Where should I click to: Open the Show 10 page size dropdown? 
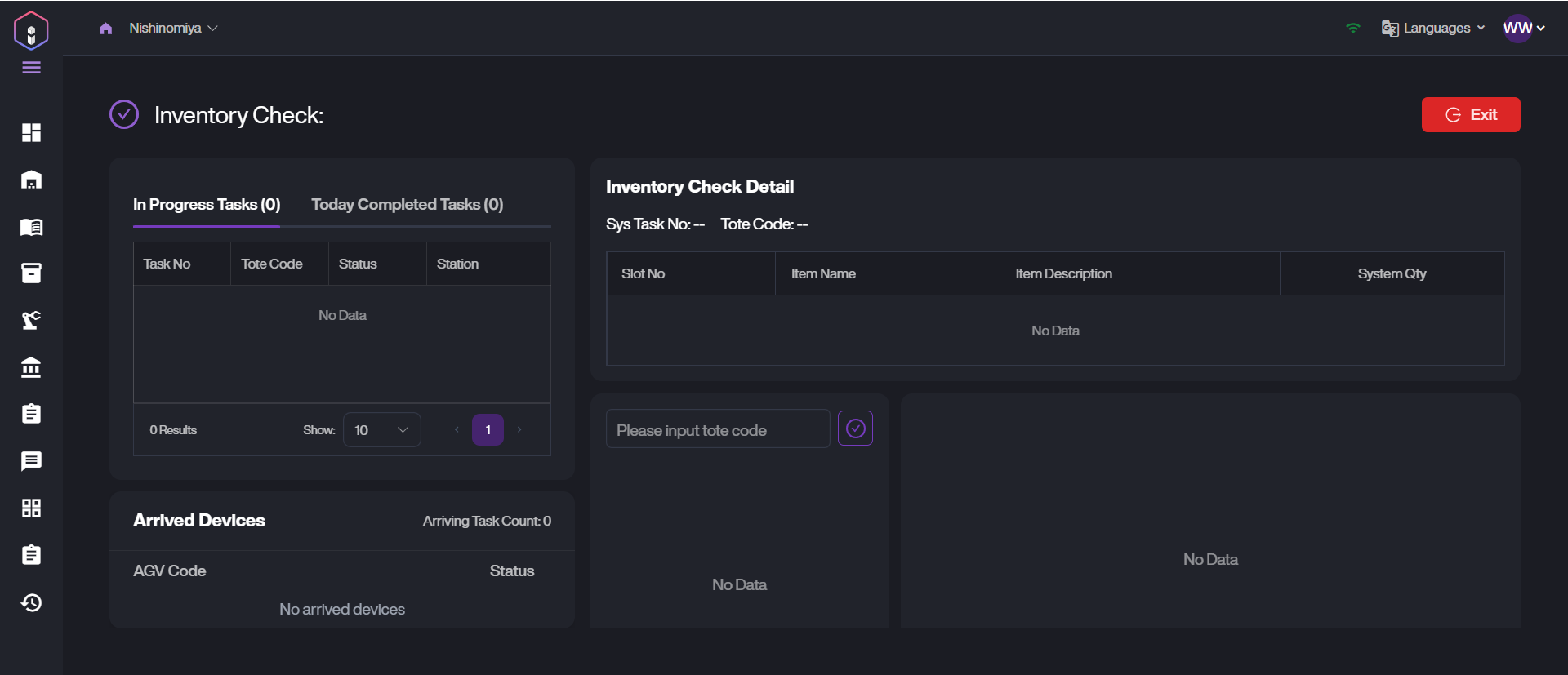[381, 430]
